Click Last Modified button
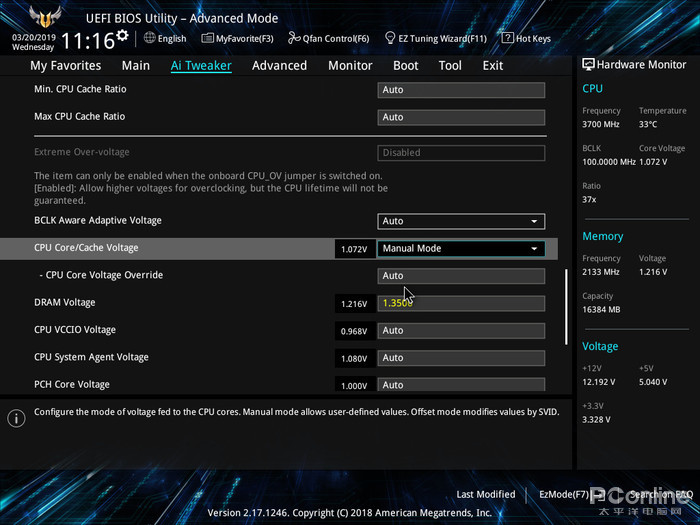The image size is (700, 525). tap(485, 494)
